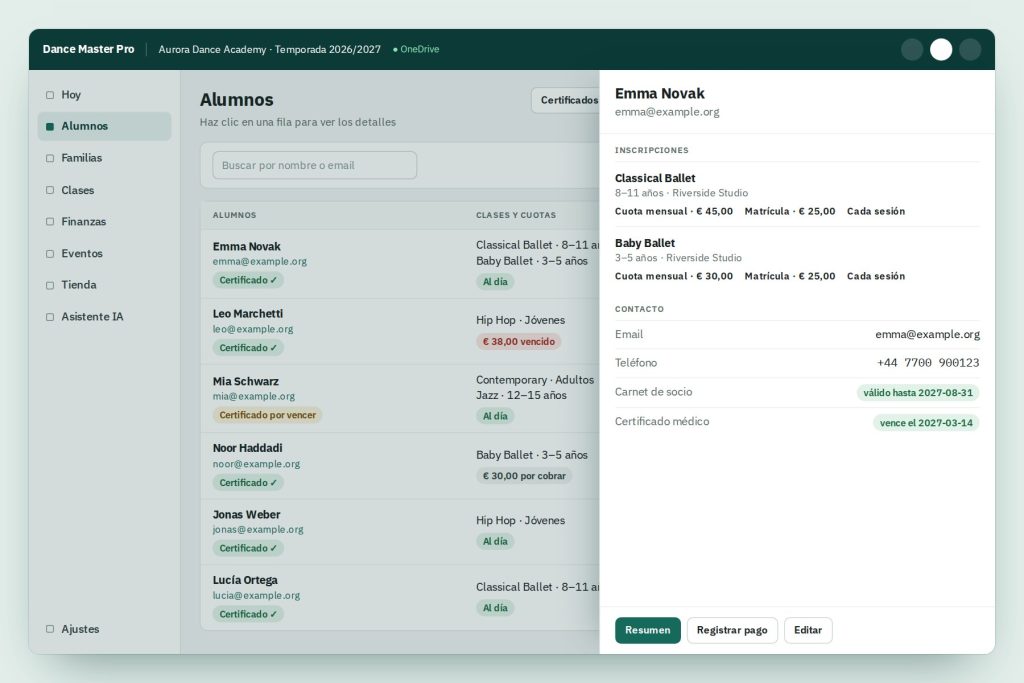Click the Asistente IA square icon
Viewport: 1024px width, 683px height.
tap(50, 317)
